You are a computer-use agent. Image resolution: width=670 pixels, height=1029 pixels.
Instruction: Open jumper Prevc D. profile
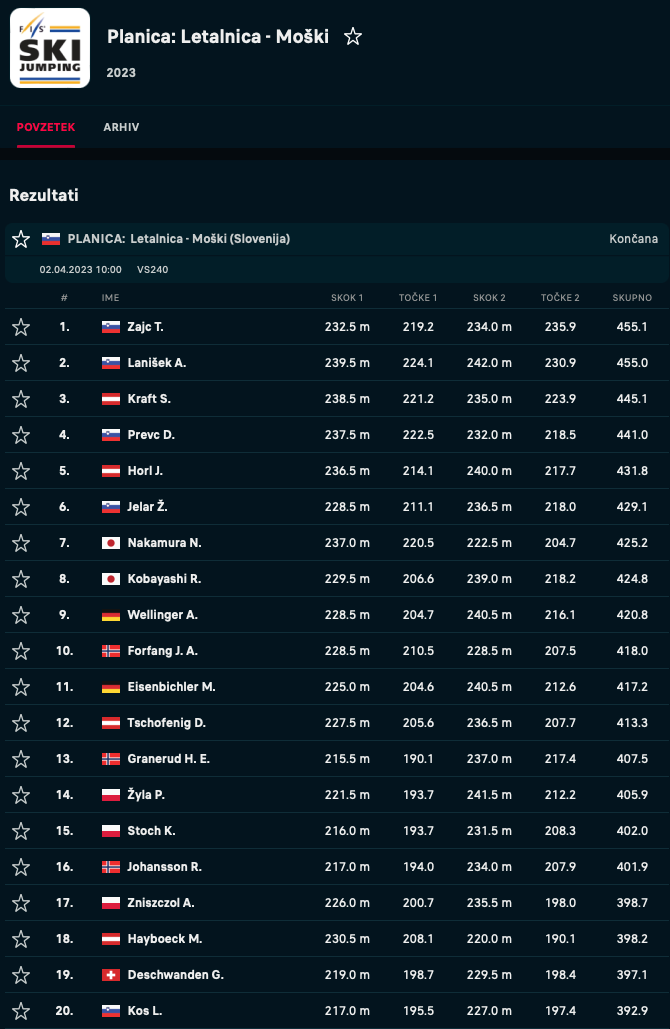[151, 435]
